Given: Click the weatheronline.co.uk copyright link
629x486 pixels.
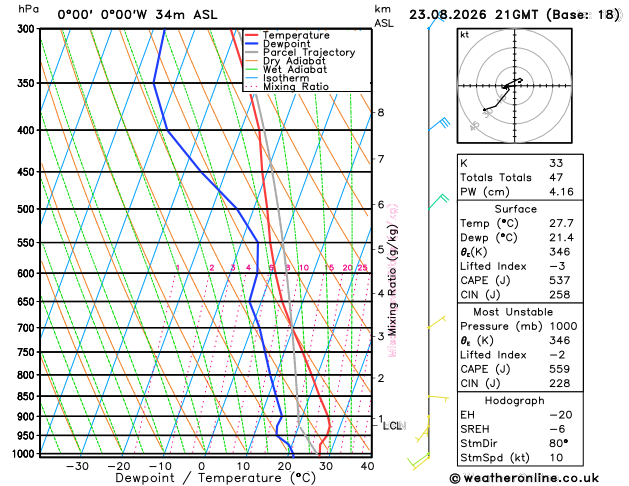Looking at the screenshot, I should 524,478.
